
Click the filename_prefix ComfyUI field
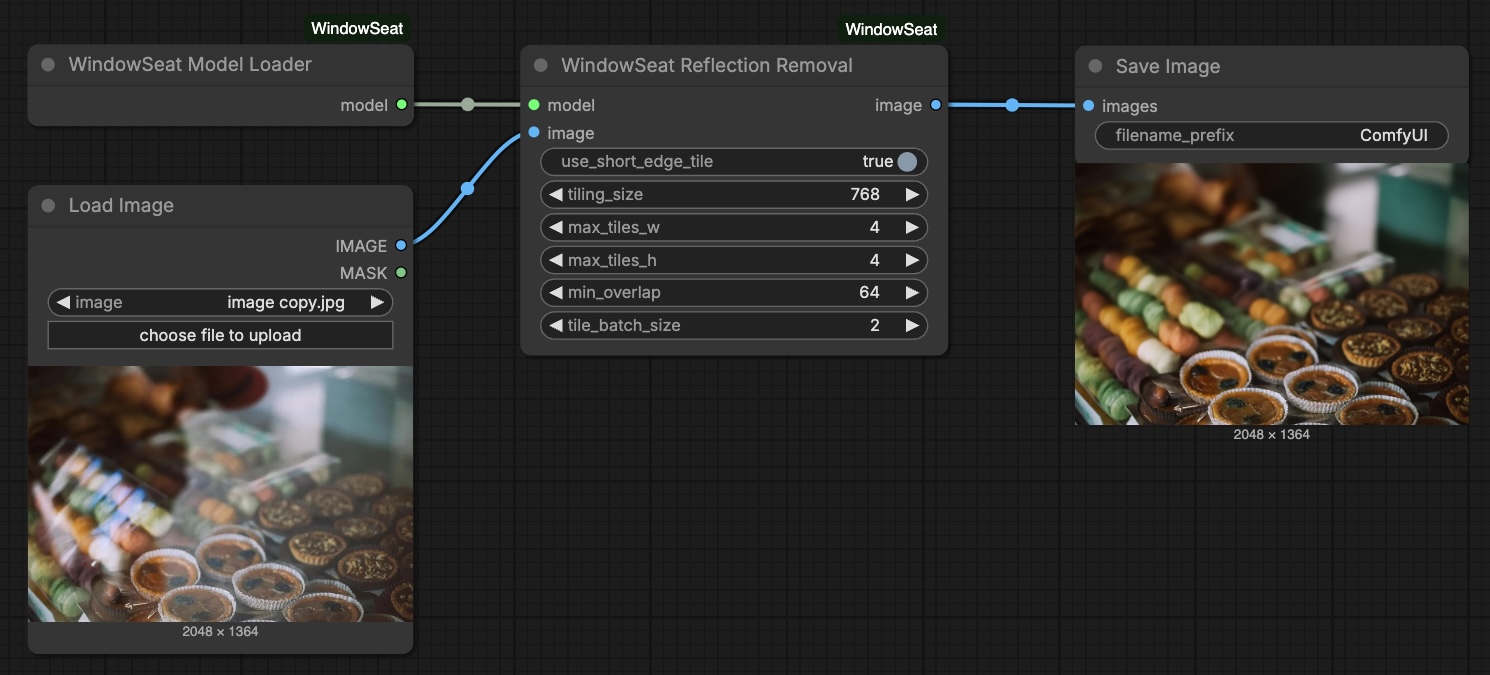1272,136
